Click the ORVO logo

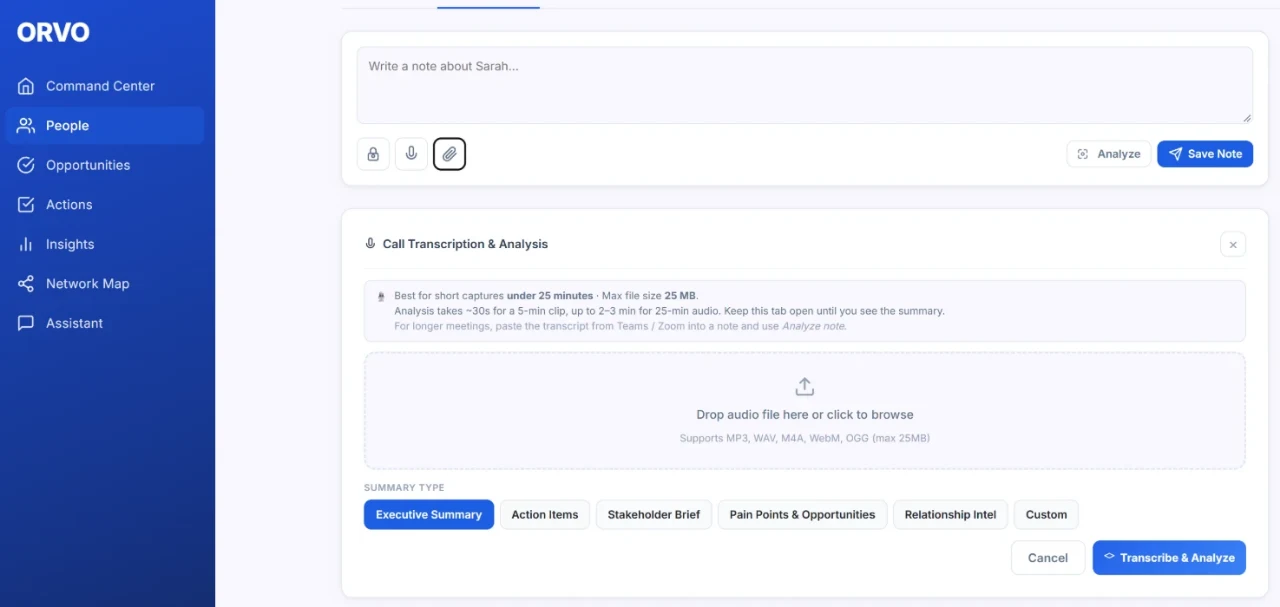(53, 33)
